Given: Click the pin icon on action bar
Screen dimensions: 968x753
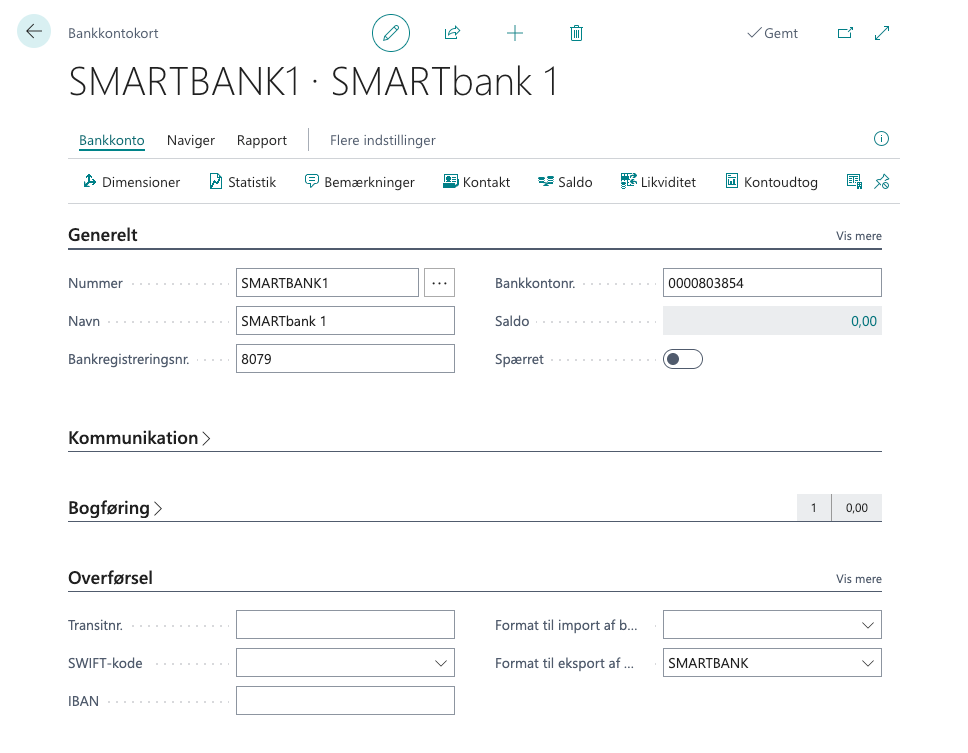Looking at the screenshot, I should [881, 182].
